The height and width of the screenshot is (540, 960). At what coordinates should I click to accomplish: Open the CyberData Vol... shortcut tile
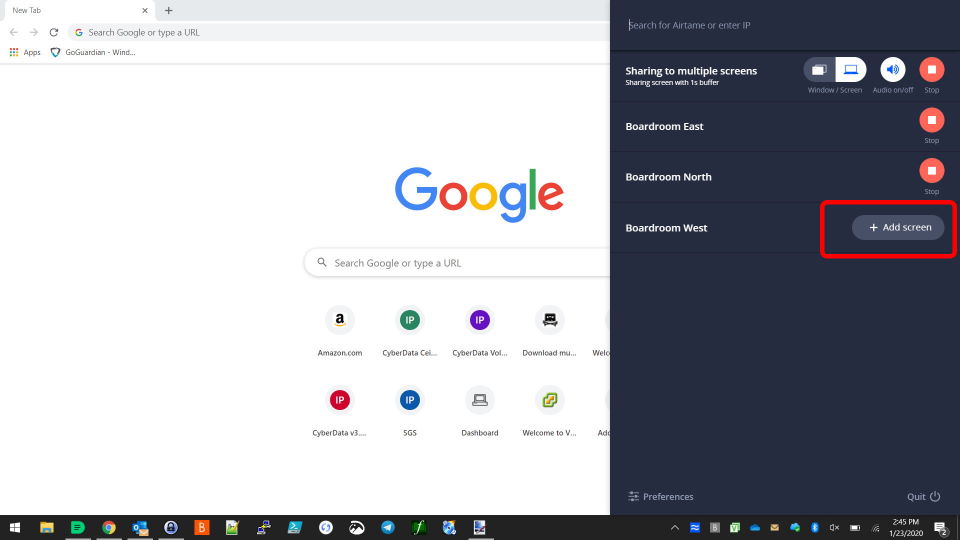coord(479,332)
